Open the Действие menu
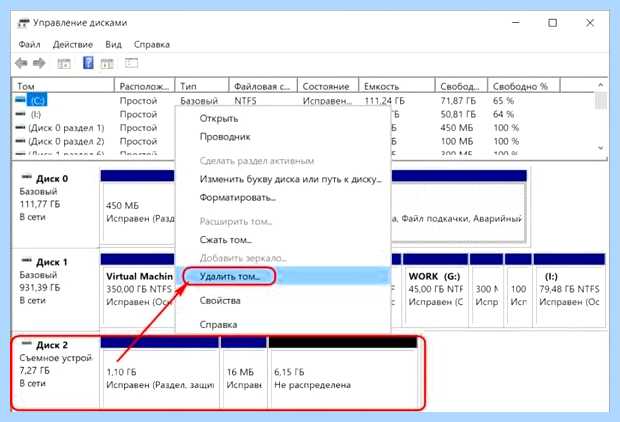The image size is (620, 422). click(73, 44)
